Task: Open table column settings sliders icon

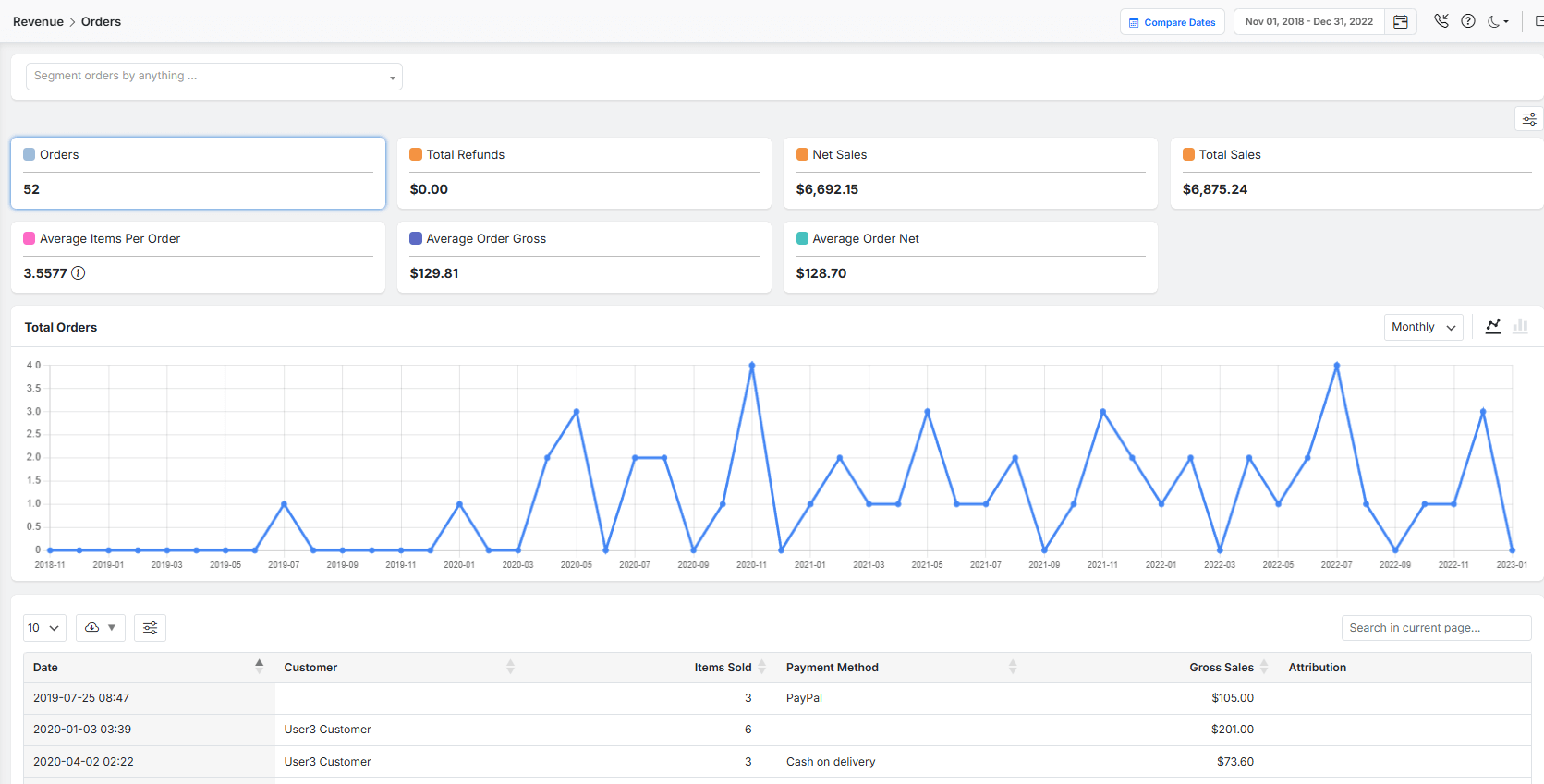Action: pos(150,628)
